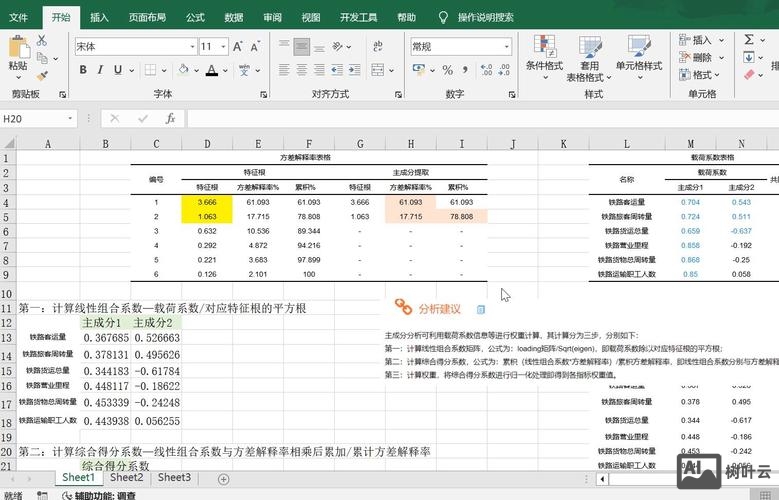Screen dimensions: 779x500
Task: Click the horizontal scrollbar left arrow
Action: click(x=603, y=479)
